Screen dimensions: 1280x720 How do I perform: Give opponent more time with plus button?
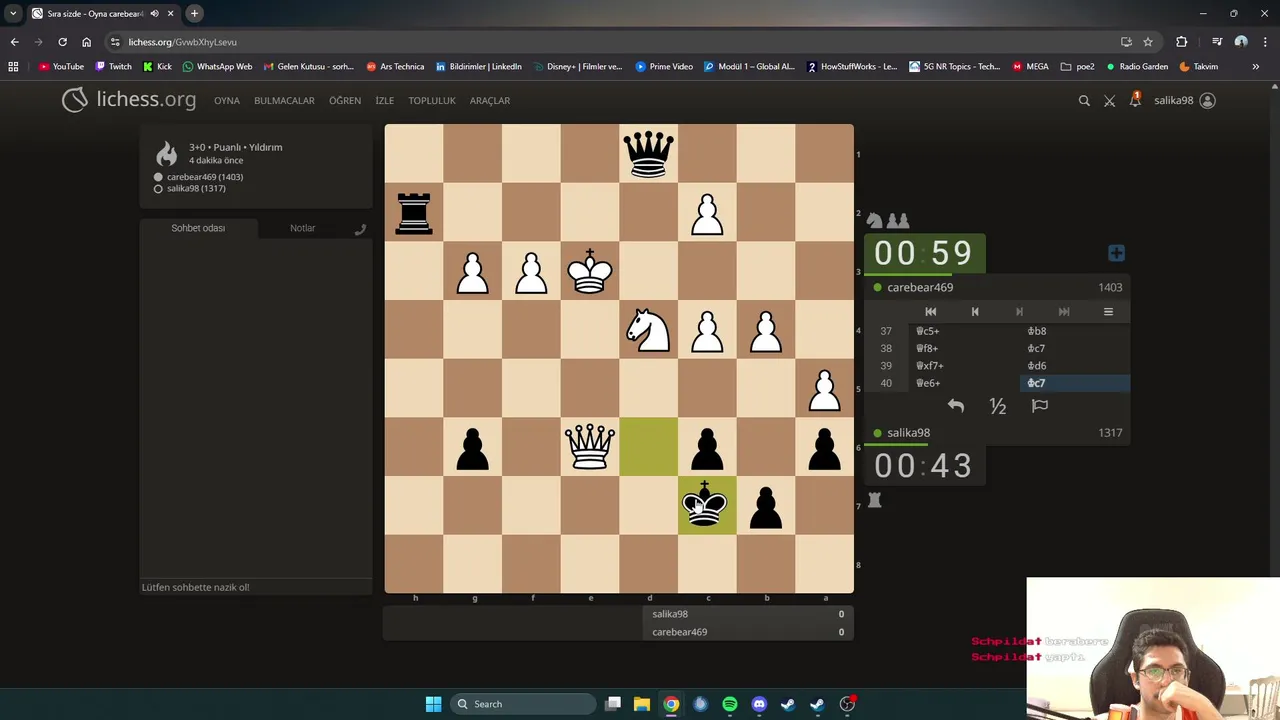(1116, 253)
